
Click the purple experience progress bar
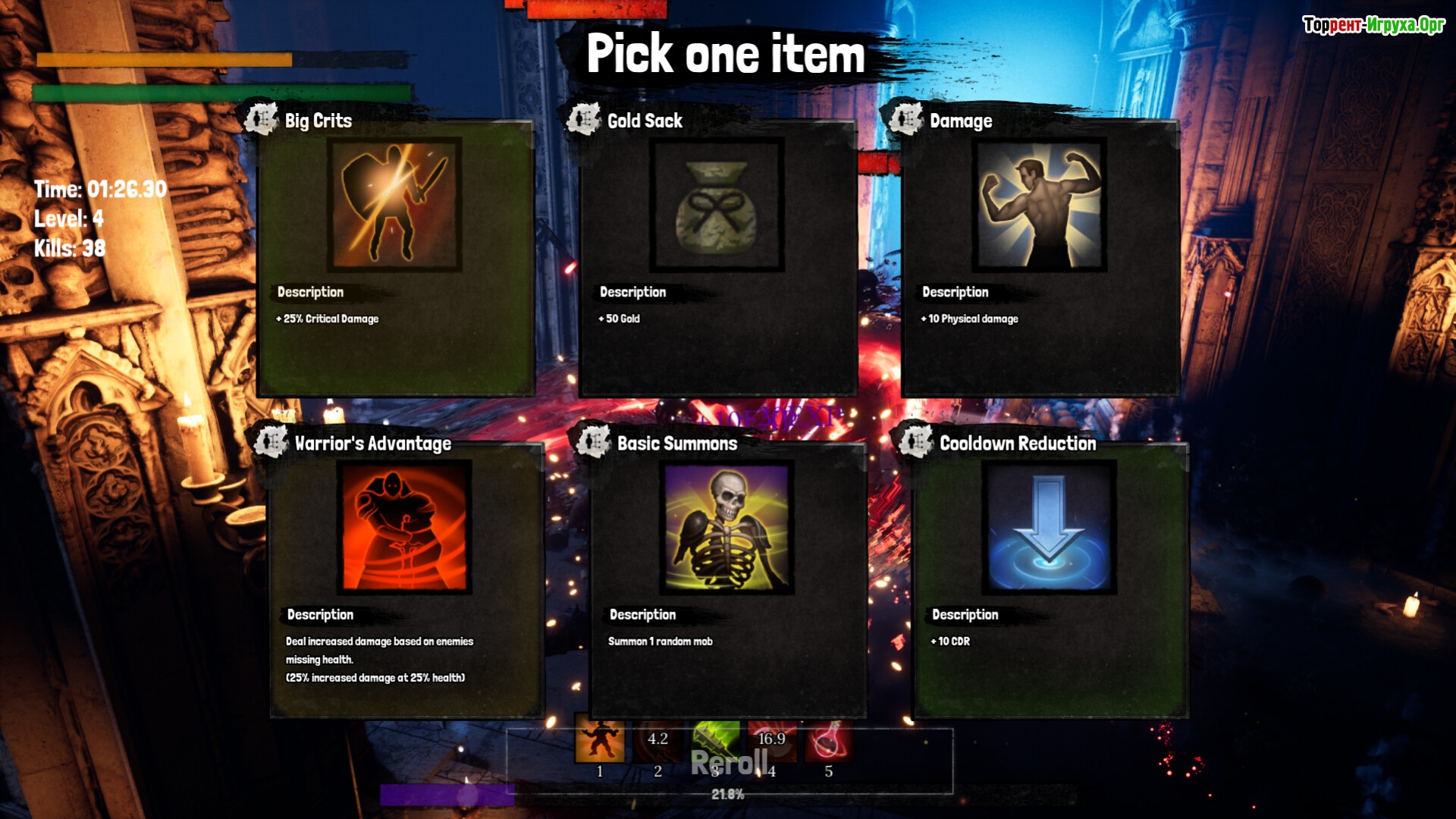pyautogui.click(x=447, y=795)
